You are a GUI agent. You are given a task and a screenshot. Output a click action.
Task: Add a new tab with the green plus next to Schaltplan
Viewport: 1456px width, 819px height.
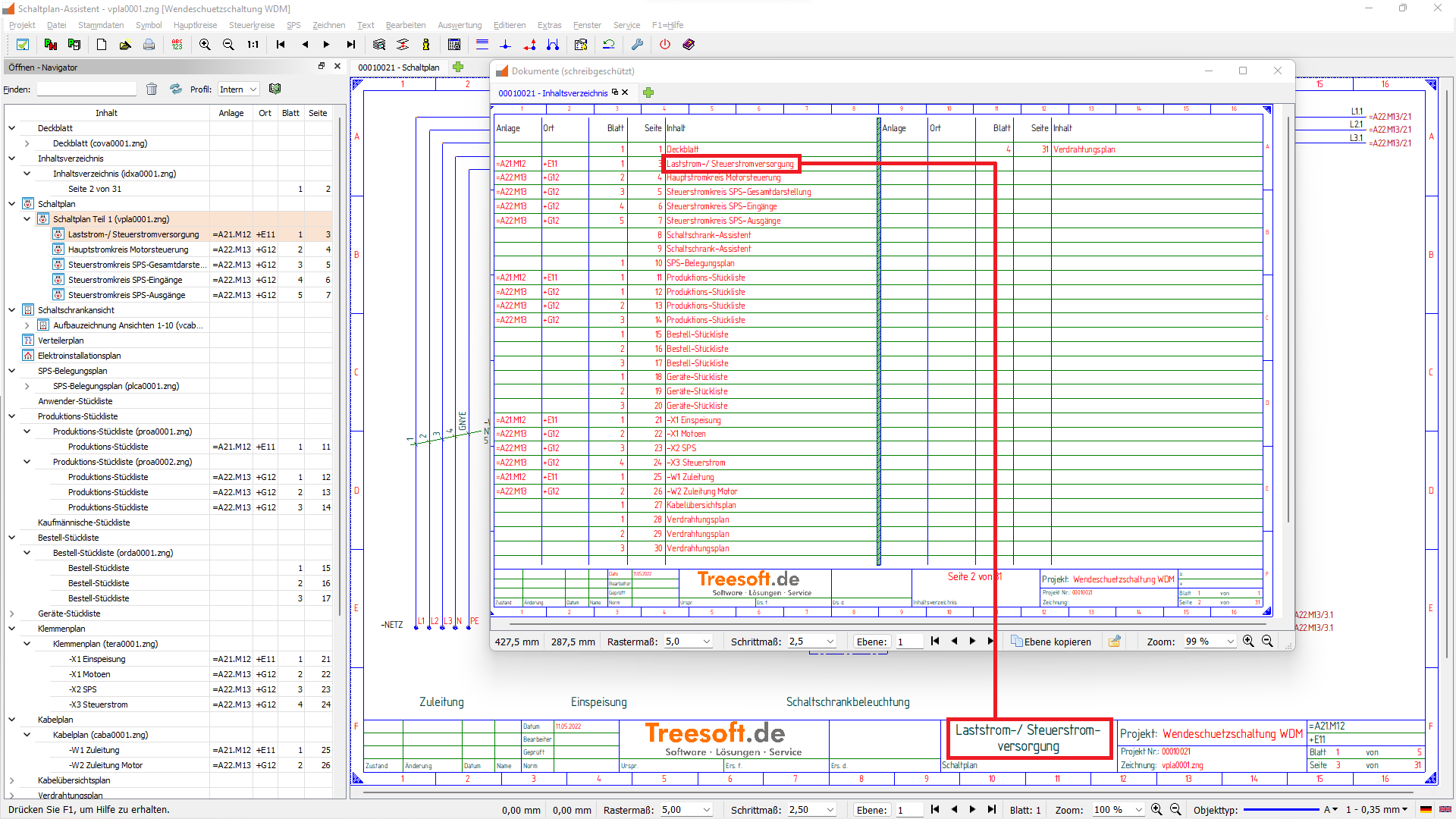pos(458,67)
